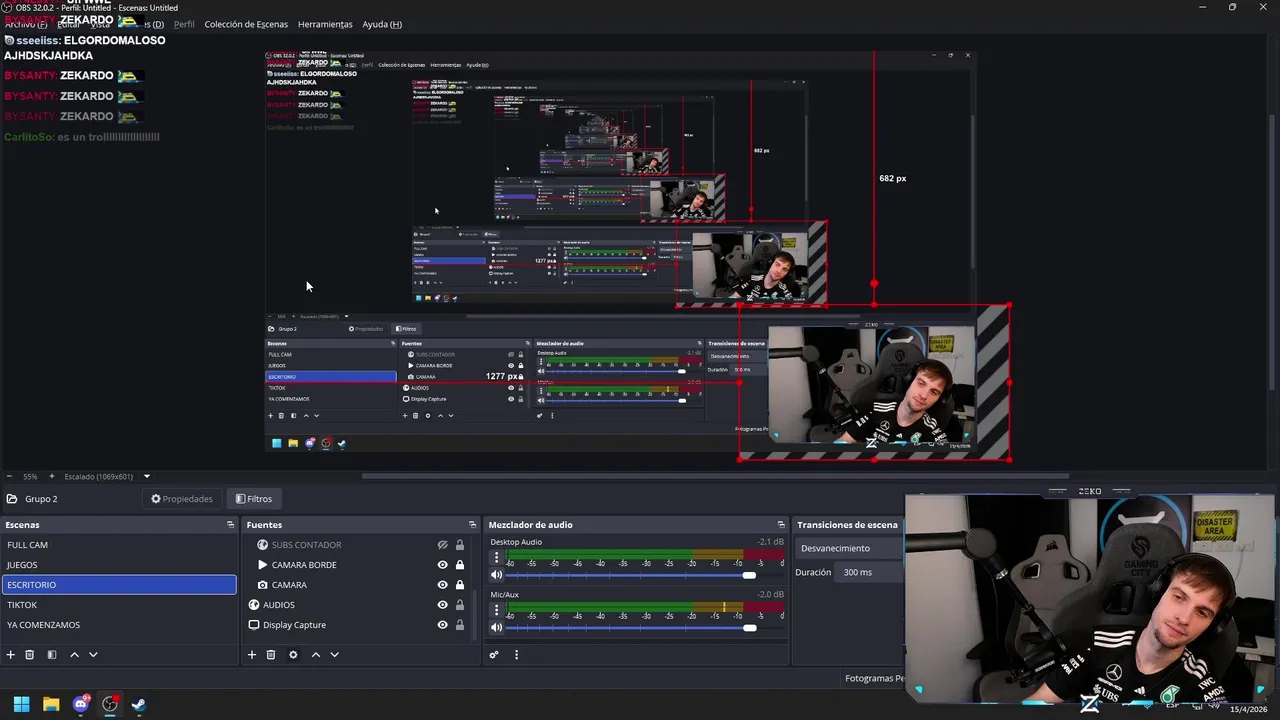Click the OBS Studio taskbar icon
The width and height of the screenshot is (1280, 720).
pyautogui.click(x=110, y=704)
